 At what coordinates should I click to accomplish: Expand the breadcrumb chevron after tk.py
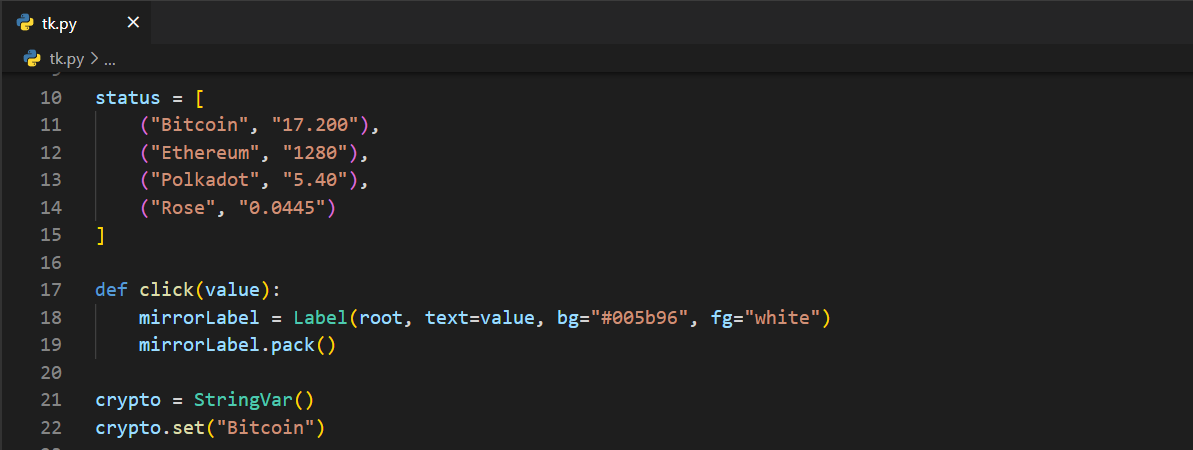pyautogui.click(x=94, y=59)
